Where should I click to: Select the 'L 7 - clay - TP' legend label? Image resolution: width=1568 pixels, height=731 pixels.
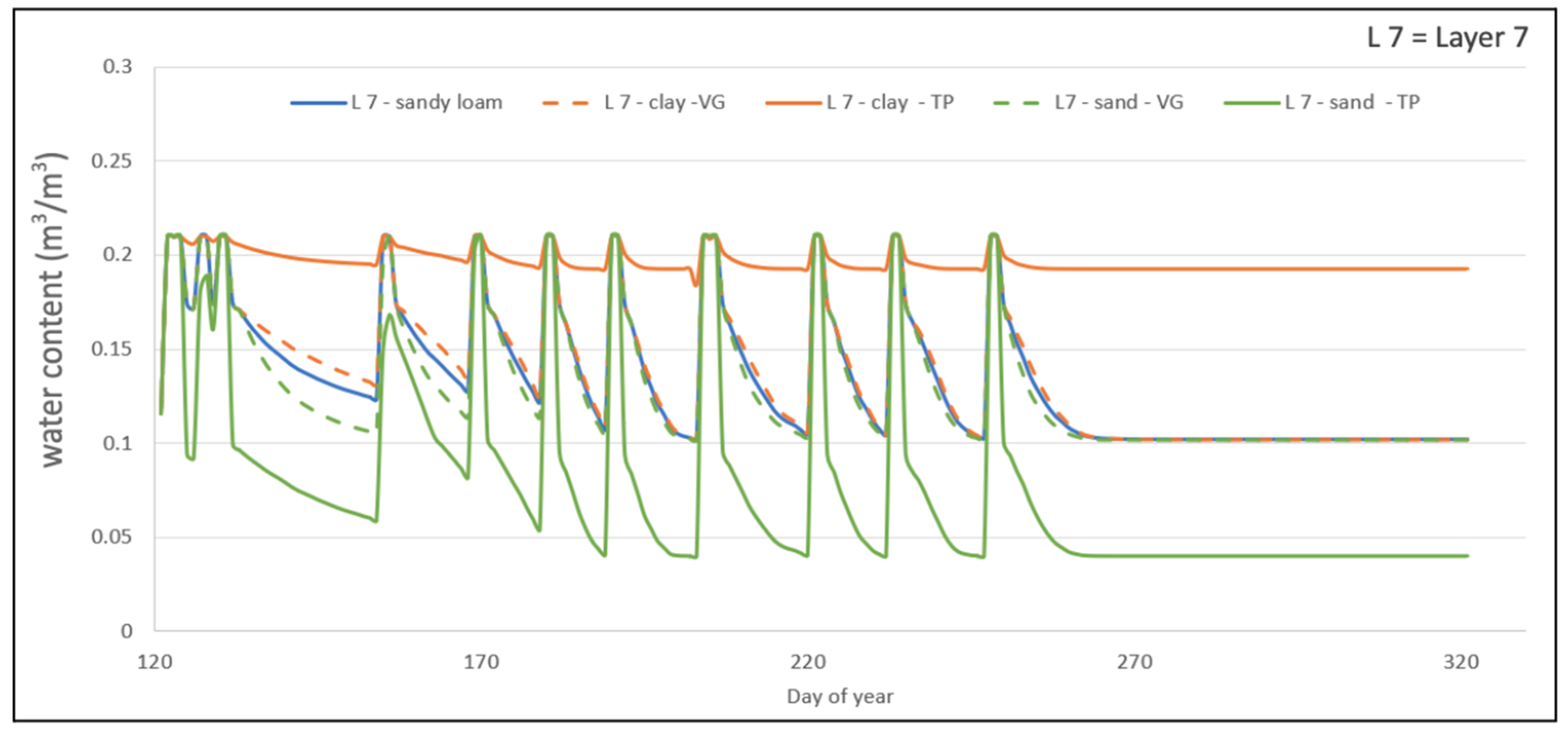[x=890, y=102]
